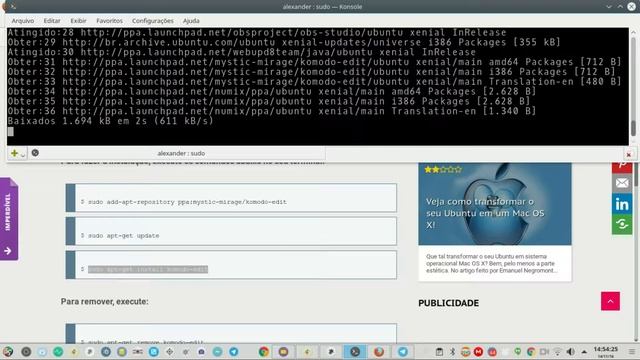Open the Editar menu
640x360 pixels.
coord(52,21)
